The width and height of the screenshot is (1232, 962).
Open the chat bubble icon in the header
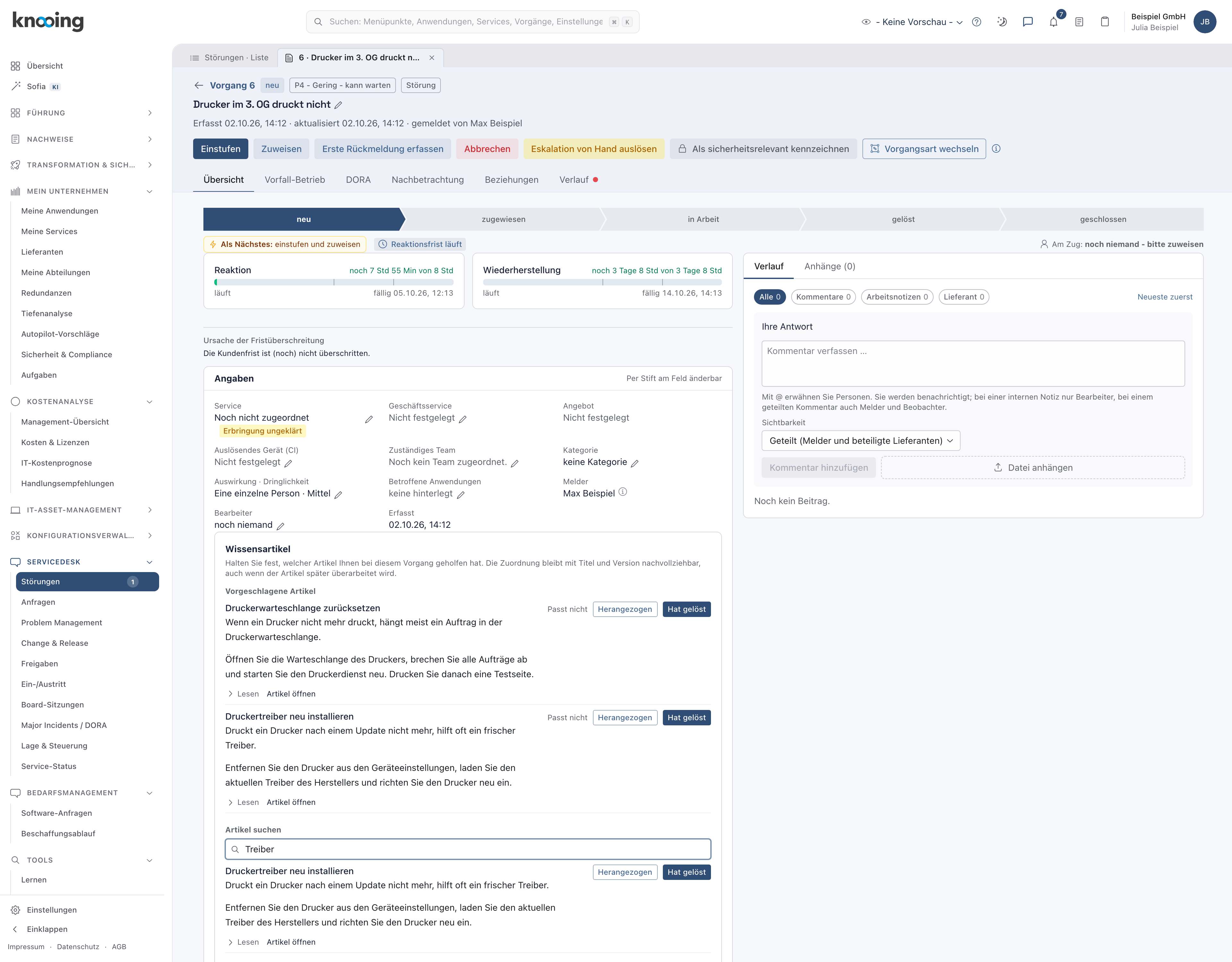point(1028,22)
